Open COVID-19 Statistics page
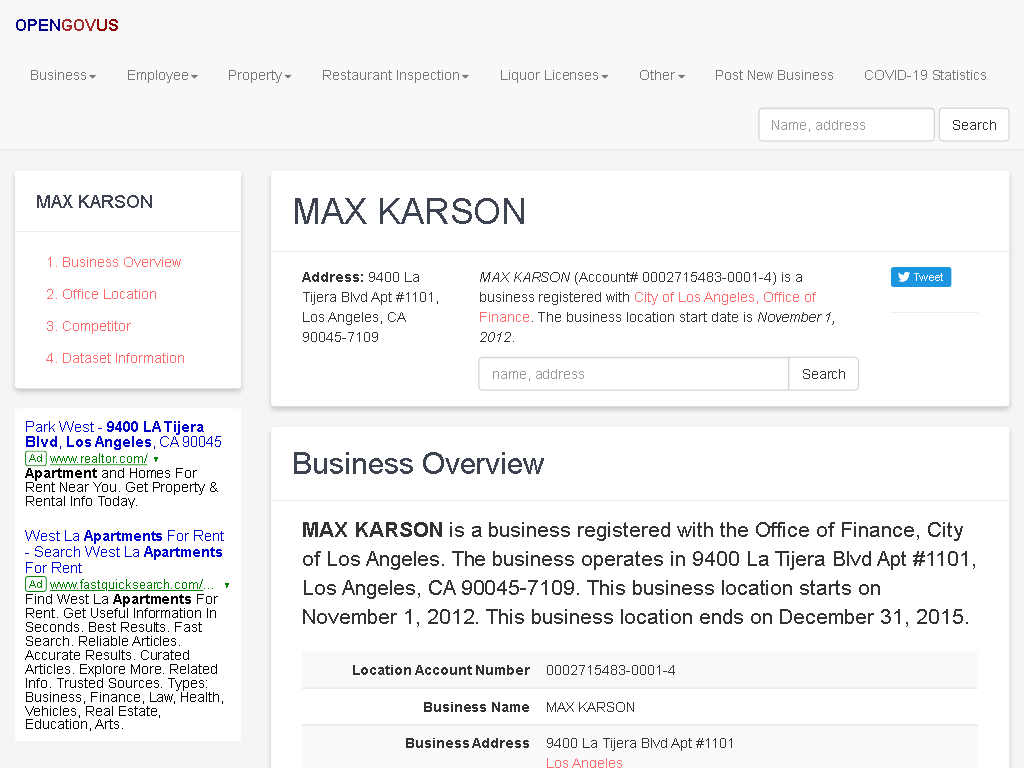Screen dimensions: 1024x768 [925, 75]
